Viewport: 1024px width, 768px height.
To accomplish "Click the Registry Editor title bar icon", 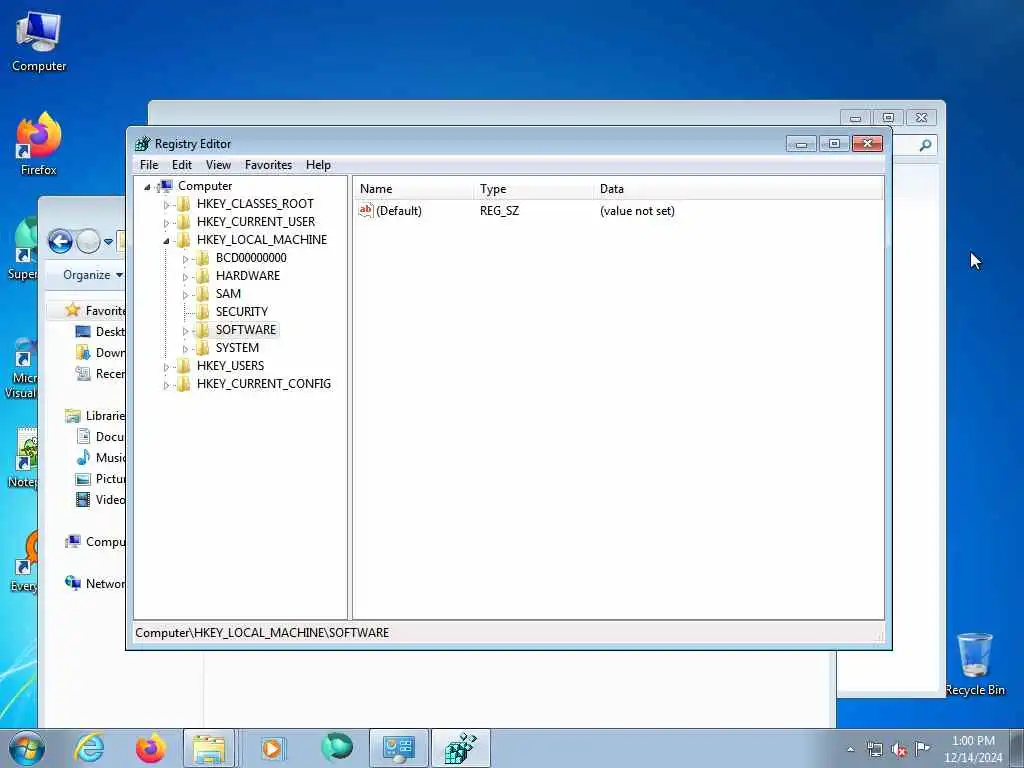I will 142,144.
